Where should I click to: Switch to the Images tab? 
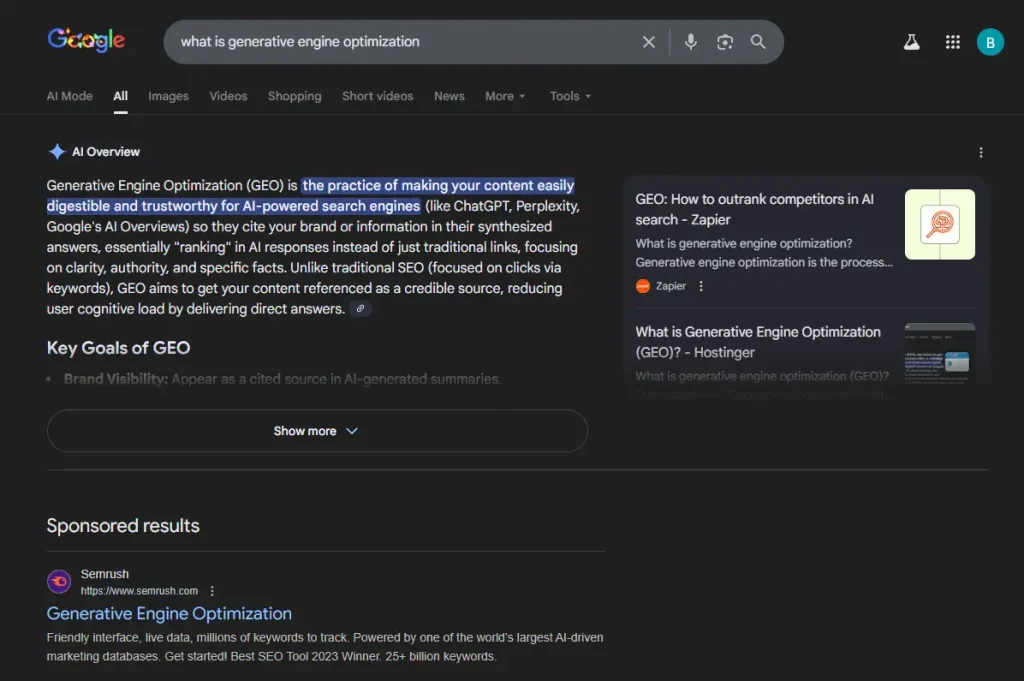pyautogui.click(x=168, y=96)
